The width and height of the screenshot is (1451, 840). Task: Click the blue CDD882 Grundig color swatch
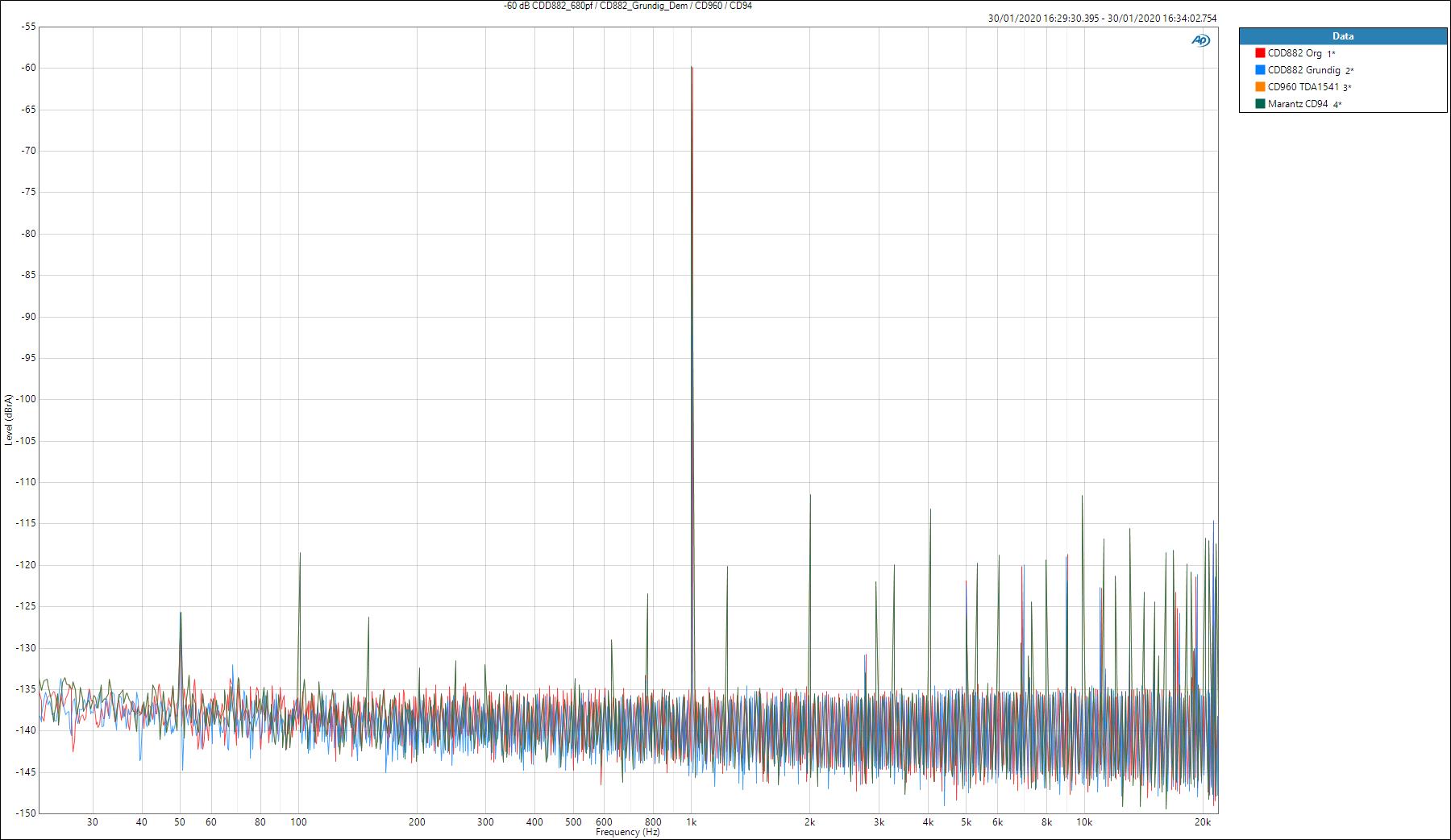pyautogui.click(x=1260, y=70)
